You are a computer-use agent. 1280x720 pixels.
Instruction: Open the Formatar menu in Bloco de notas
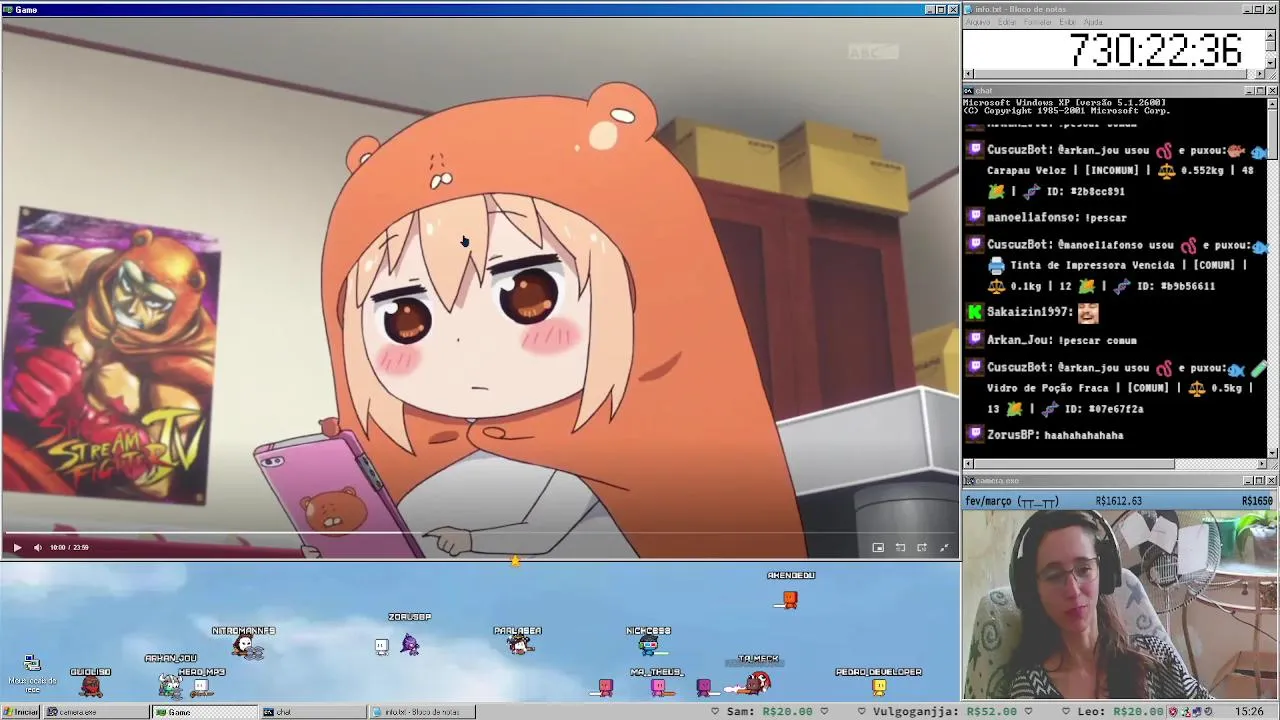point(1038,22)
